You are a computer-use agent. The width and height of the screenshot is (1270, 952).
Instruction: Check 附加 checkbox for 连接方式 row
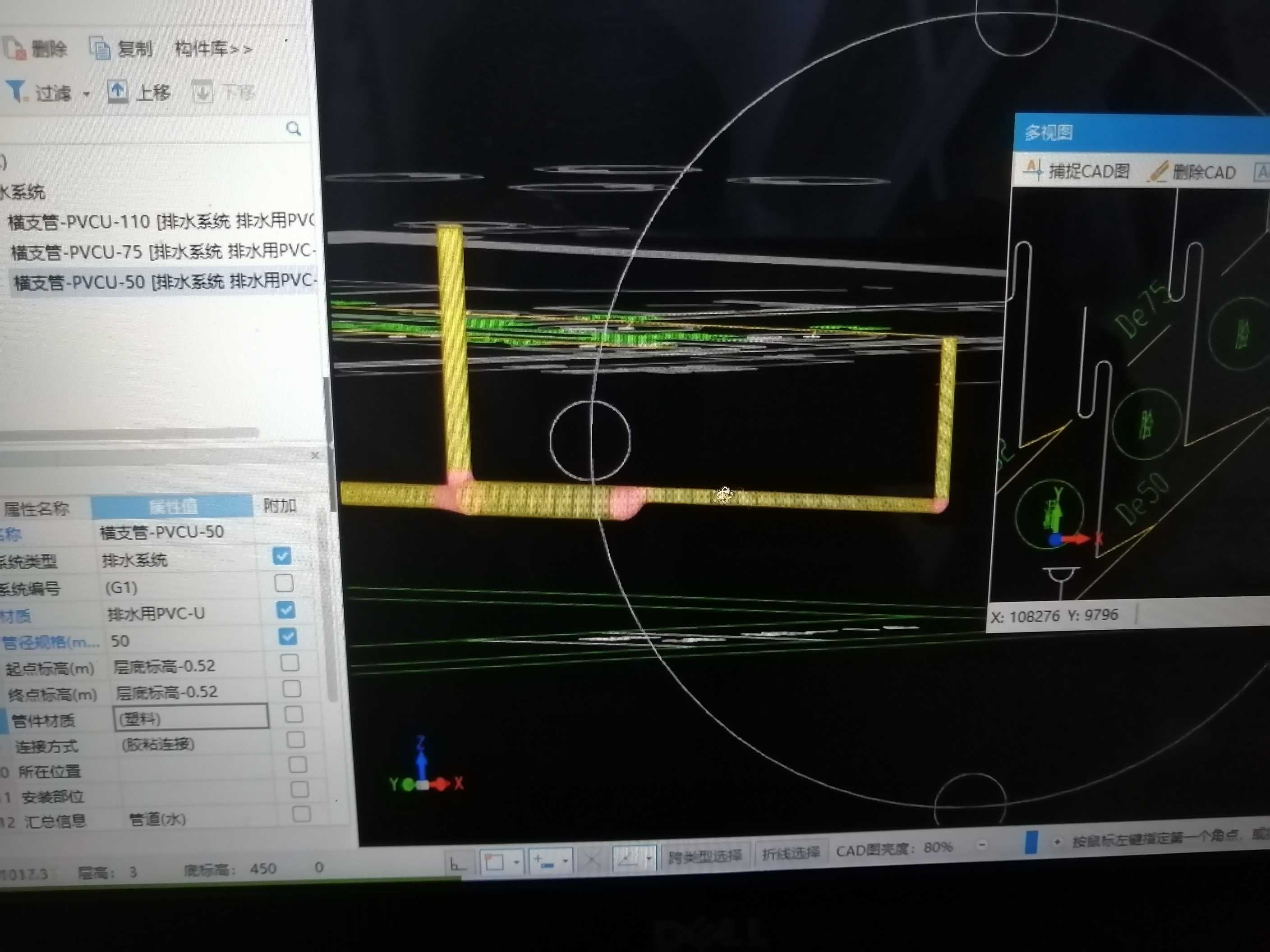click(x=296, y=740)
